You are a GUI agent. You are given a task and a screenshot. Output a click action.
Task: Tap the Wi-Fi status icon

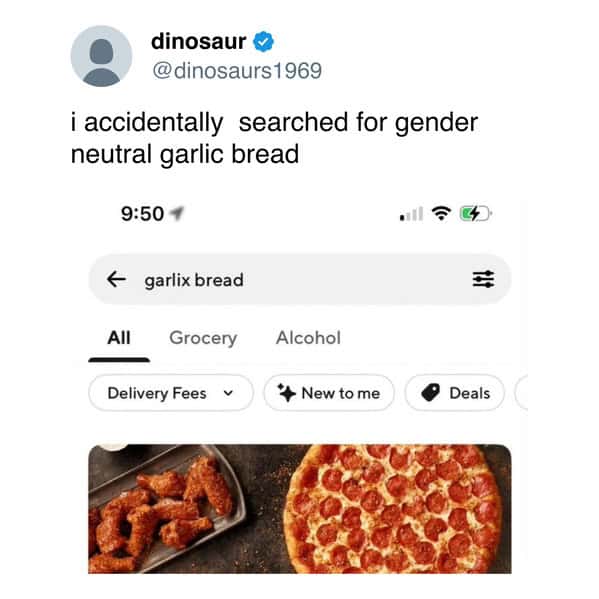coord(441,213)
